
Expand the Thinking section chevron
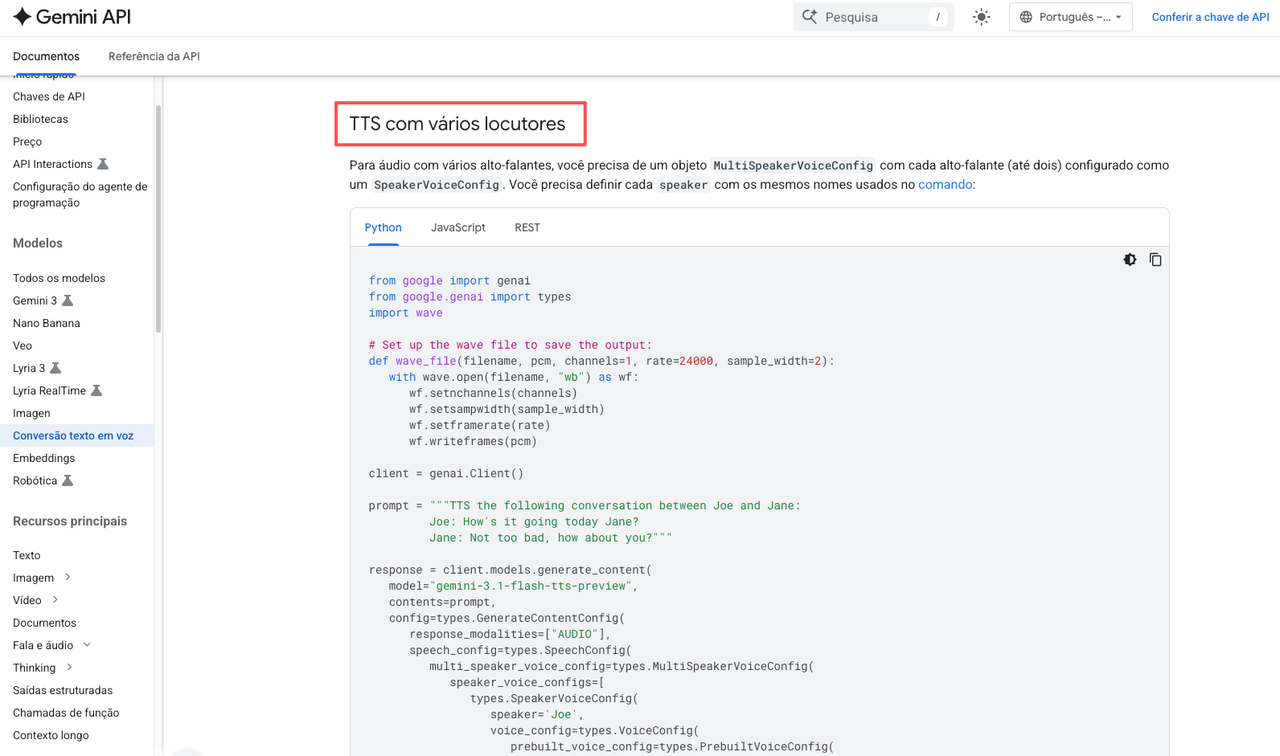[x=69, y=667]
